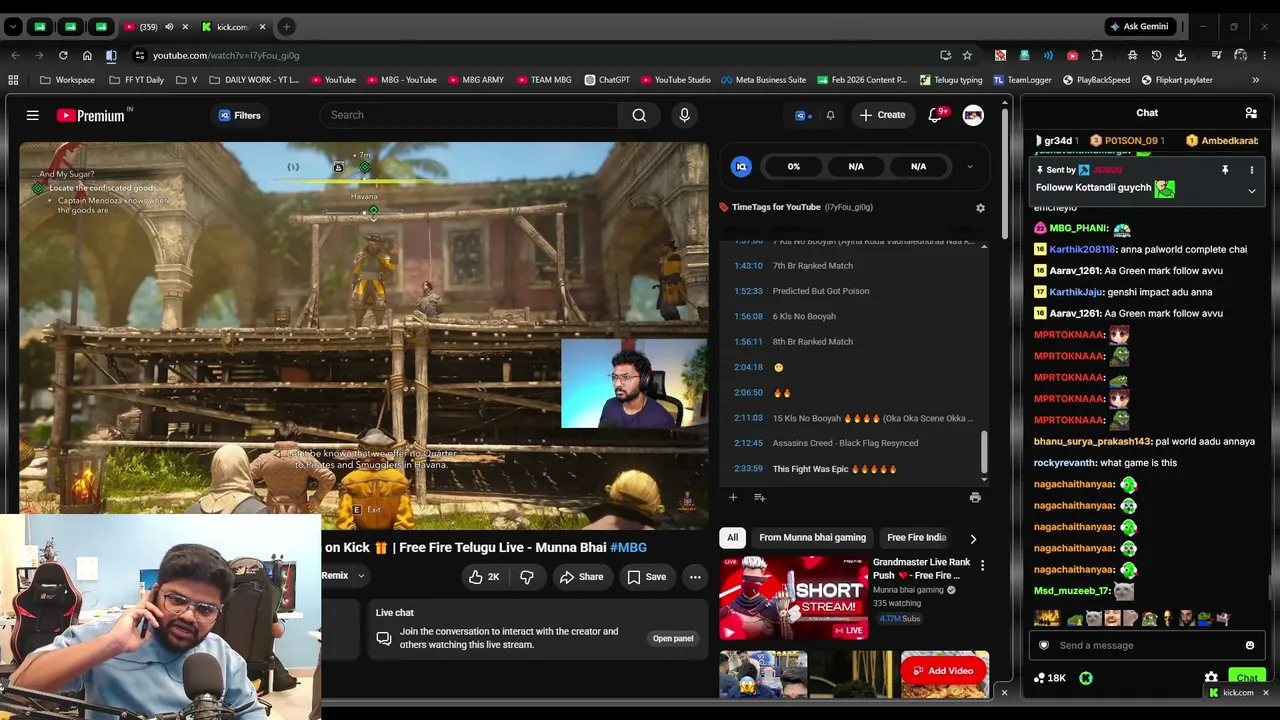Dislike the live stream video
The width and height of the screenshot is (1280, 720).
point(527,577)
